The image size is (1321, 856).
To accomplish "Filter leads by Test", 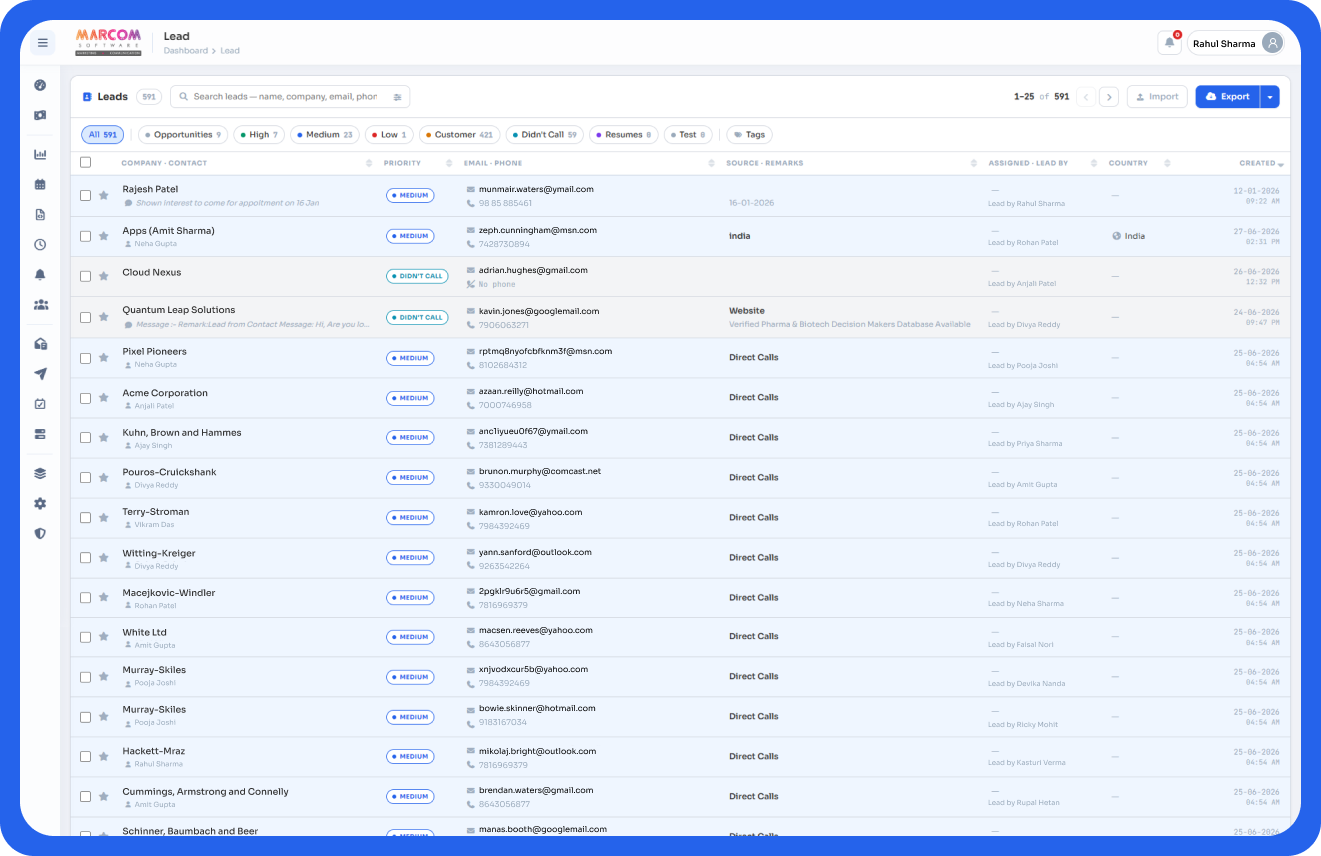I will click(688, 135).
